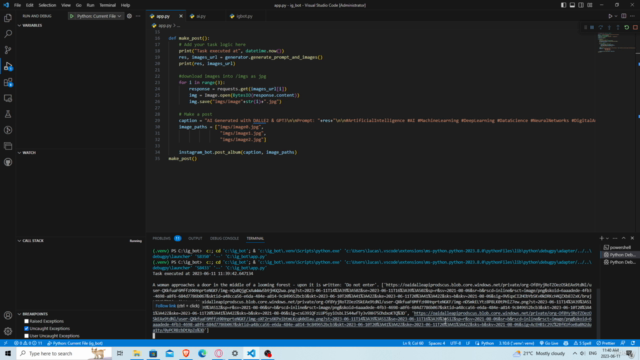The width and height of the screenshot is (640, 360).
Task: Enable the Raised Exceptions breakpoint checkbox
Action: [27, 321]
